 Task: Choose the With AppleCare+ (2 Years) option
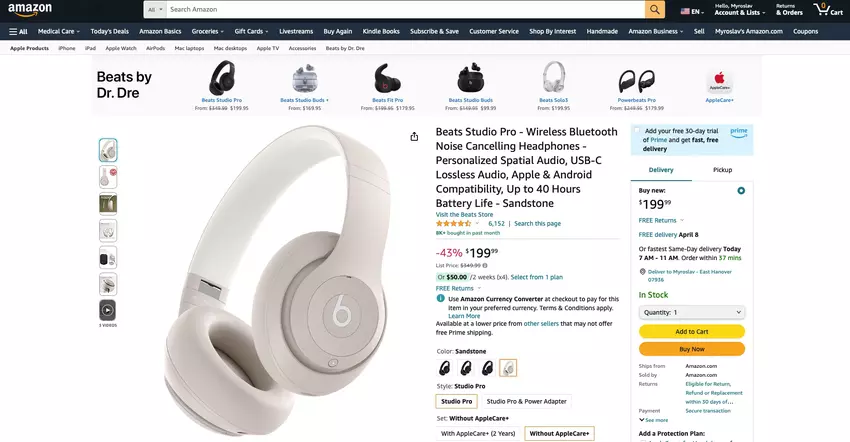pyautogui.click(x=478, y=433)
